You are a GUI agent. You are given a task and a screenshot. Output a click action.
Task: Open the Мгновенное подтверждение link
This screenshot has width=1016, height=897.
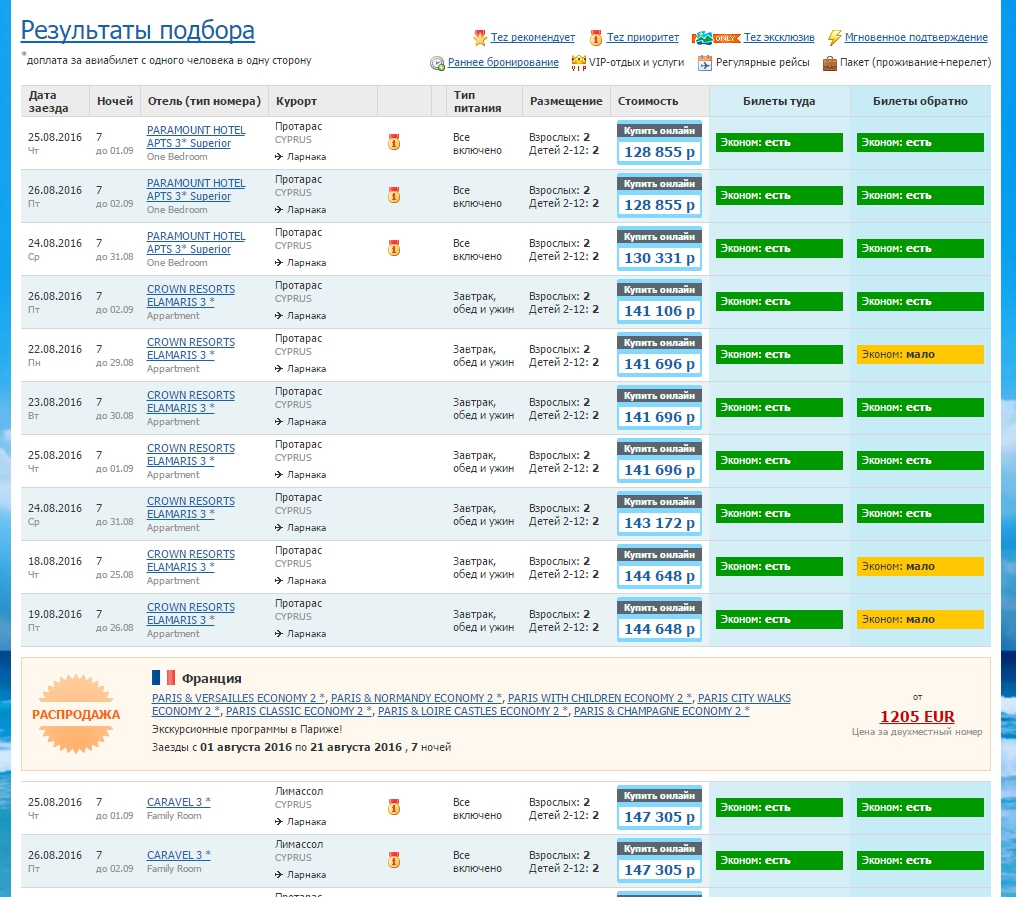[x=916, y=38]
